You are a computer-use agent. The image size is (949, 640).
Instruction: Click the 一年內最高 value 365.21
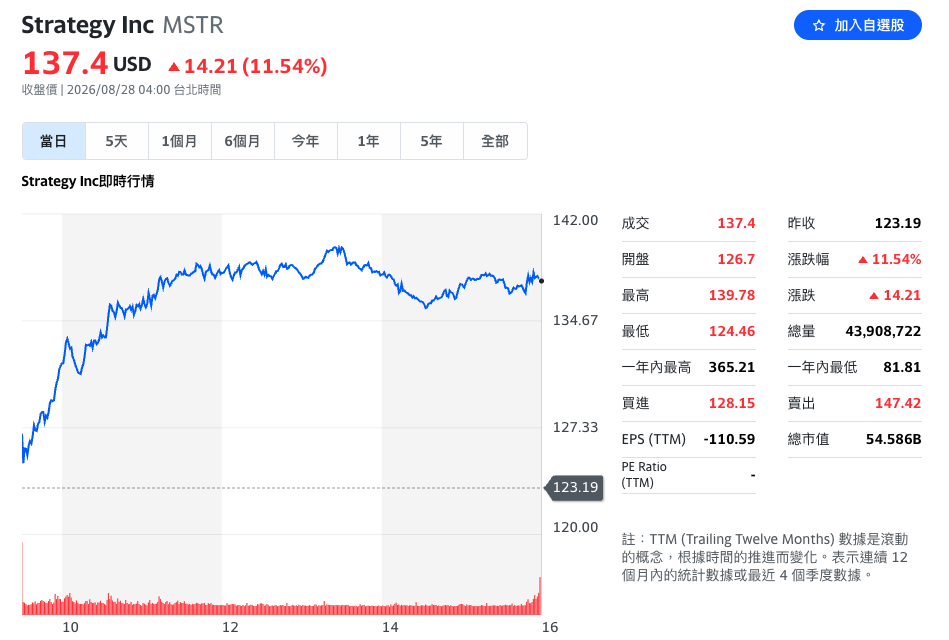click(732, 368)
